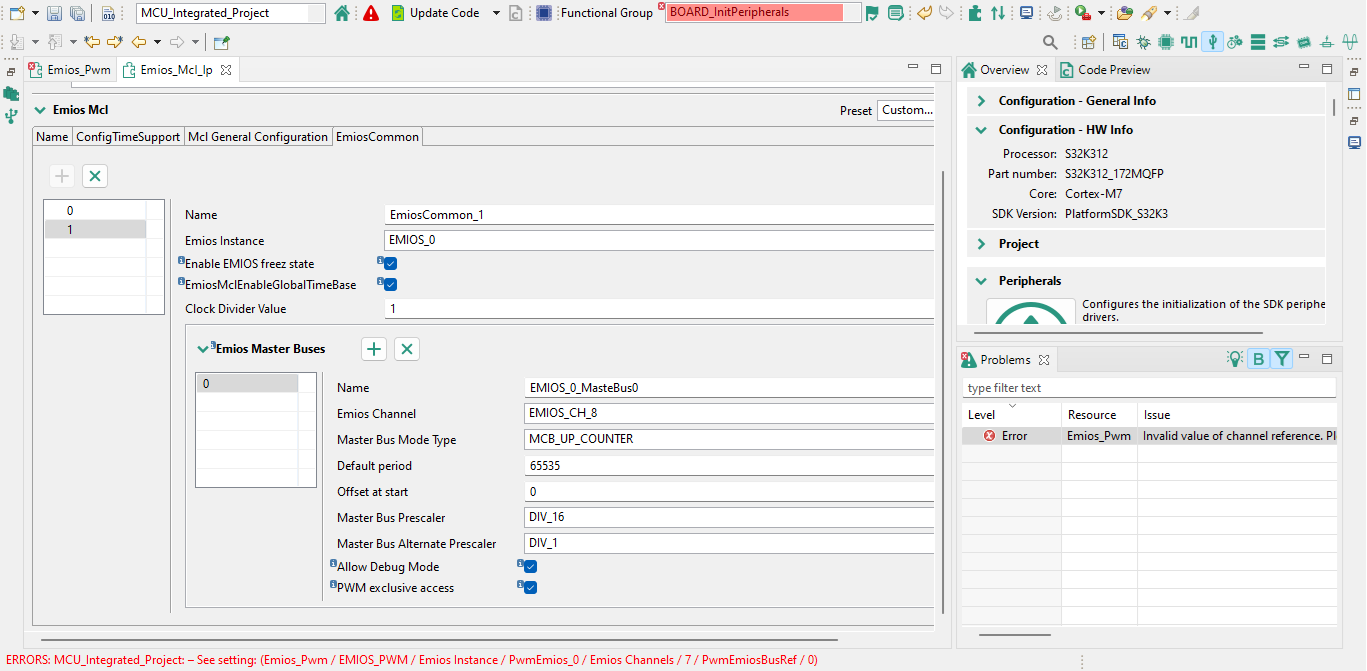Toggle Enable EMIOS freez state checkbox
The height and width of the screenshot is (671, 1367).
point(389,263)
